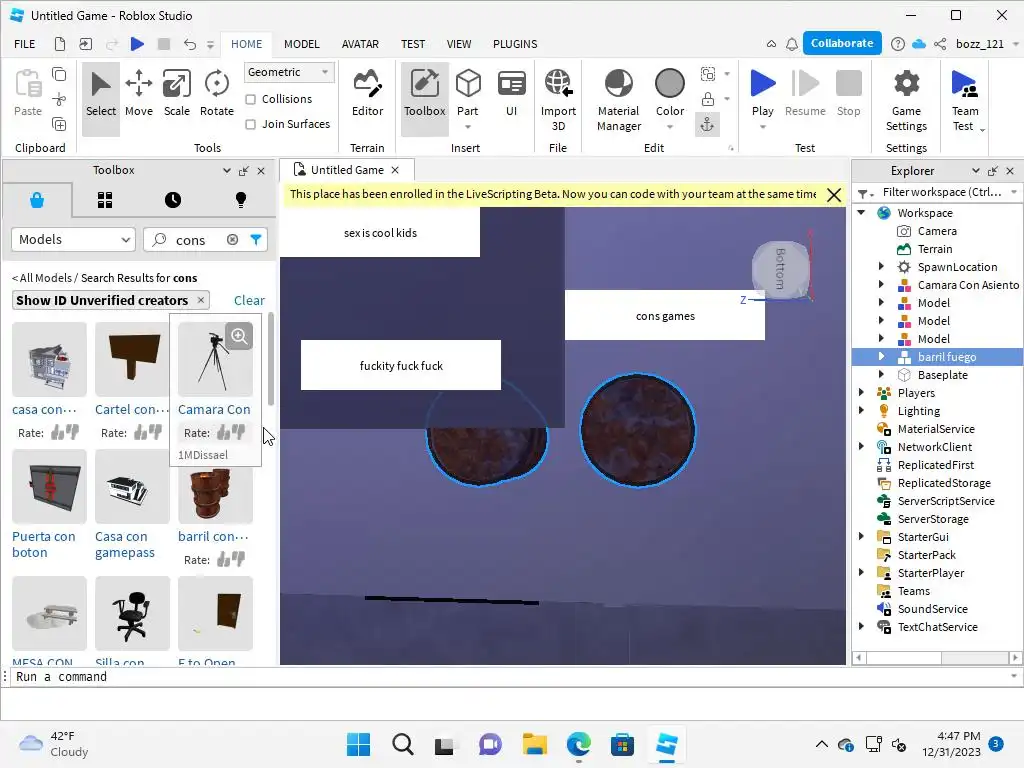Click the run play icon in quick access bar

[x=137, y=44]
